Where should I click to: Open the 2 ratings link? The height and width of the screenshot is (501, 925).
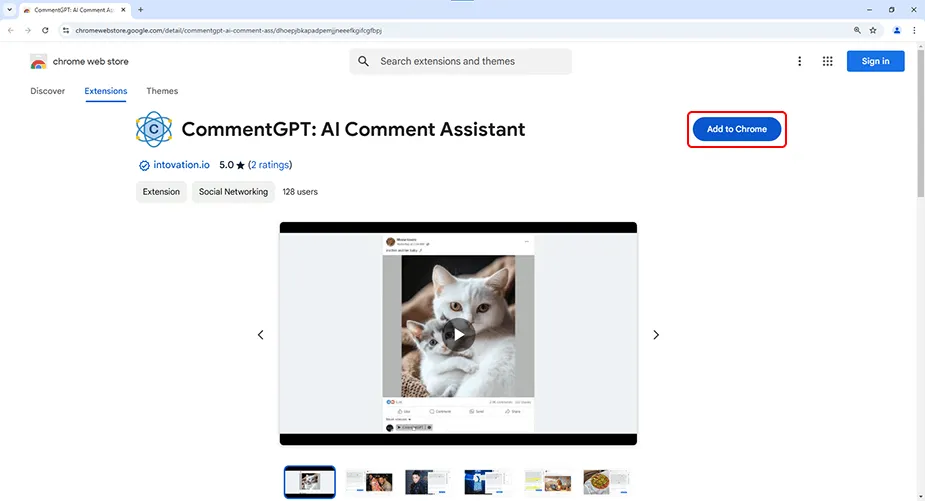point(270,165)
